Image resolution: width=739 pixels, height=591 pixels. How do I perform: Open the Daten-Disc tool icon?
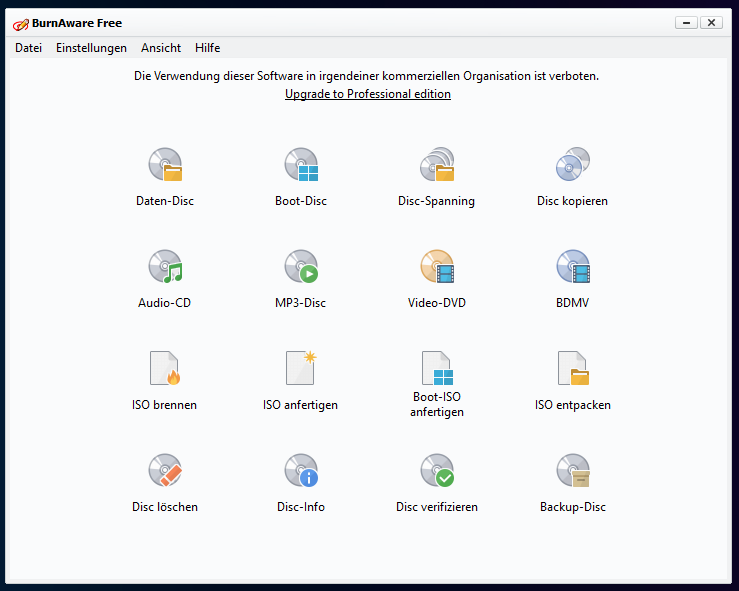(x=165, y=164)
